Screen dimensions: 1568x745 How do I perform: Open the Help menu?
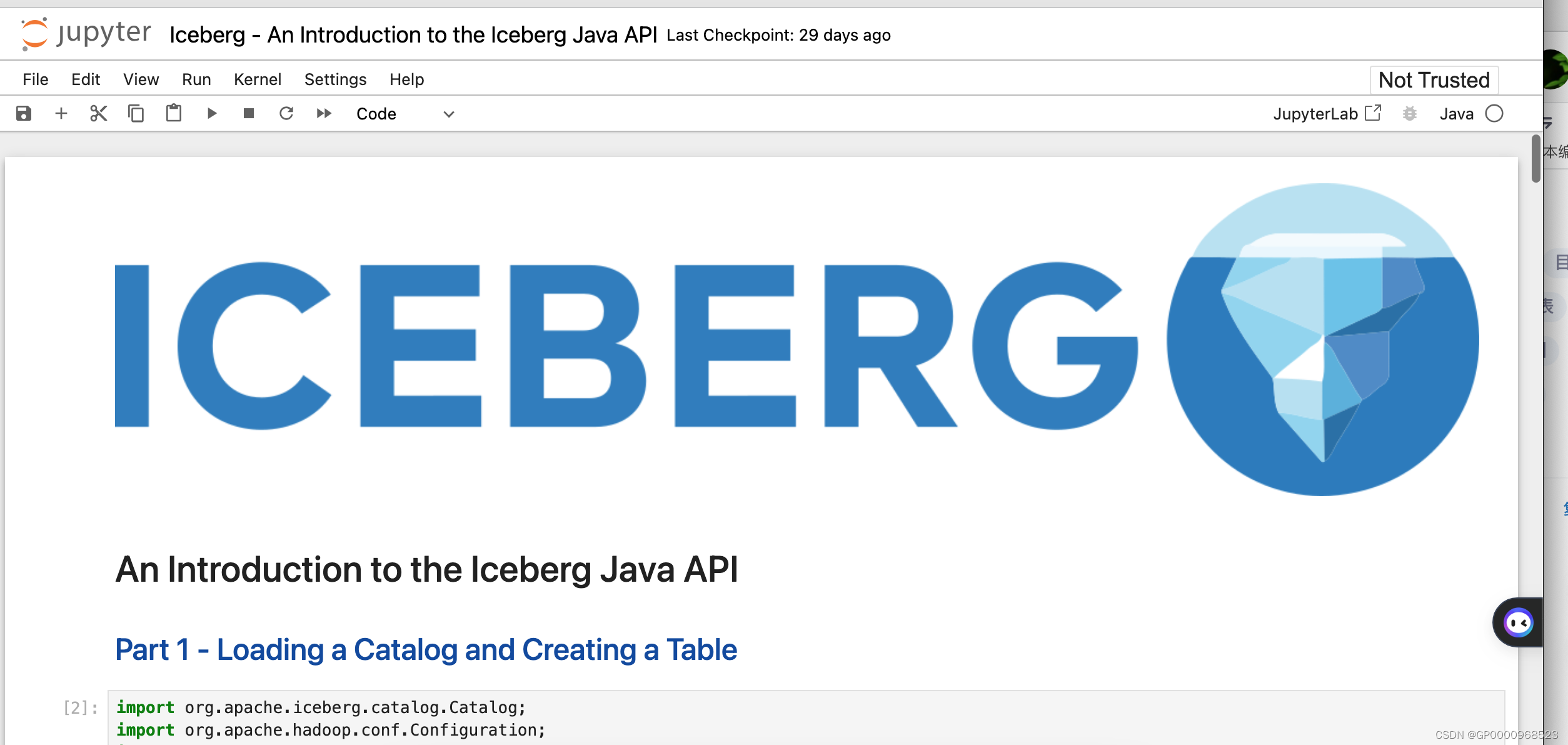[407, 78]
